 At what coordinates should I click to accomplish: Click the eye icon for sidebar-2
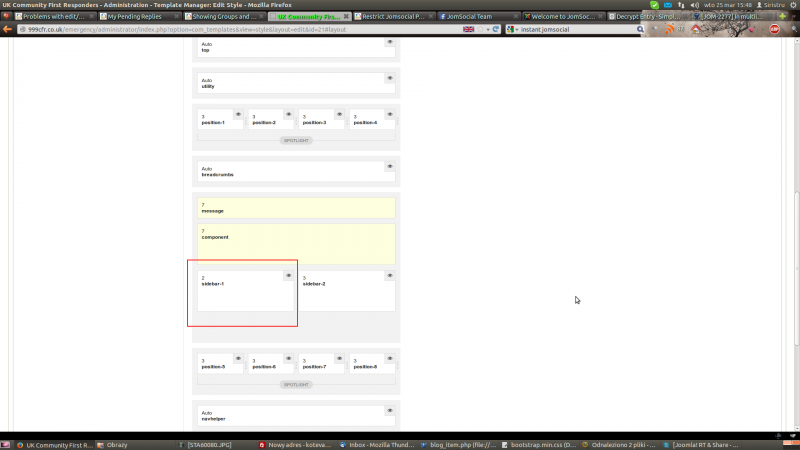coord(389,275)
